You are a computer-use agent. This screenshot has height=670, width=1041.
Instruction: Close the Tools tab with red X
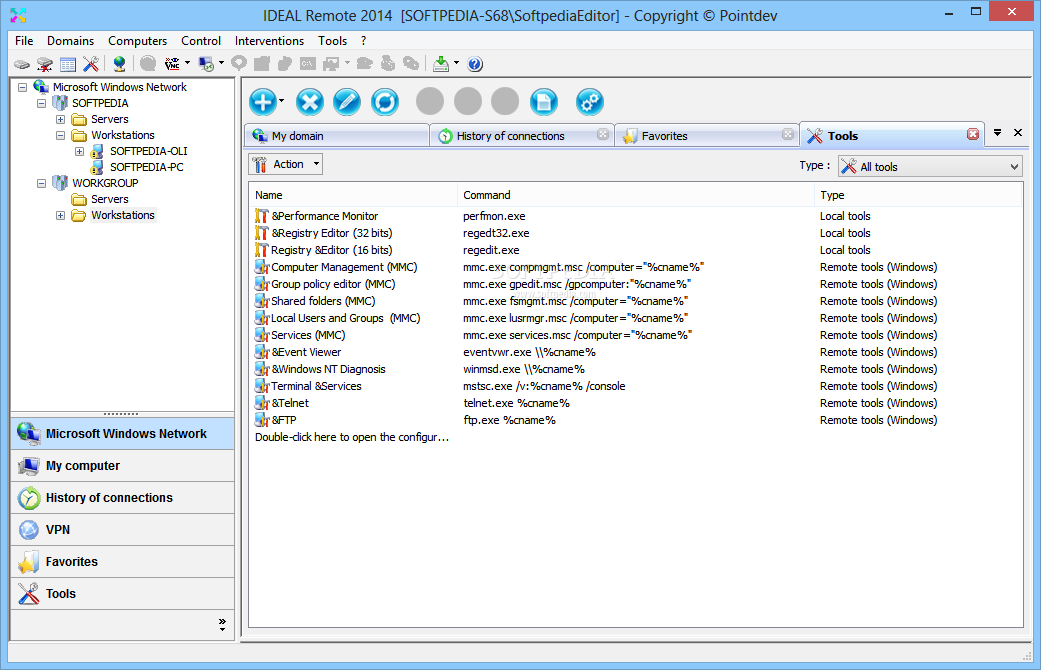[x=973, y=134]
